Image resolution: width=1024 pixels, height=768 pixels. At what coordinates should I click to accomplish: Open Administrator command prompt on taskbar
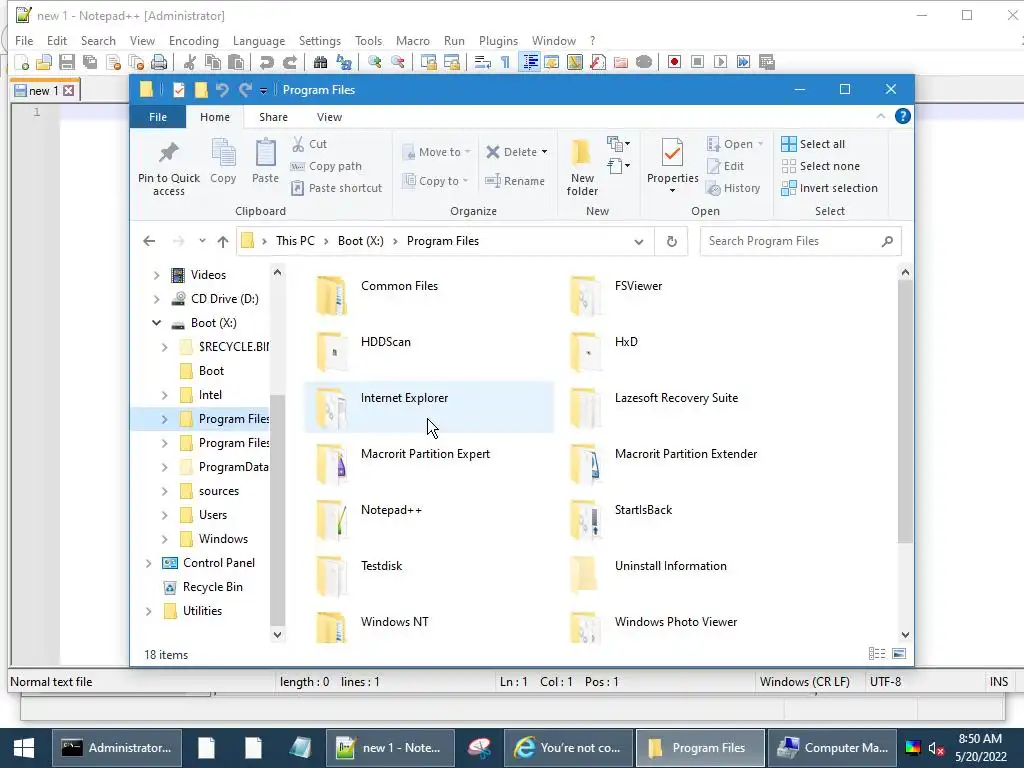[x=116, y=748]
